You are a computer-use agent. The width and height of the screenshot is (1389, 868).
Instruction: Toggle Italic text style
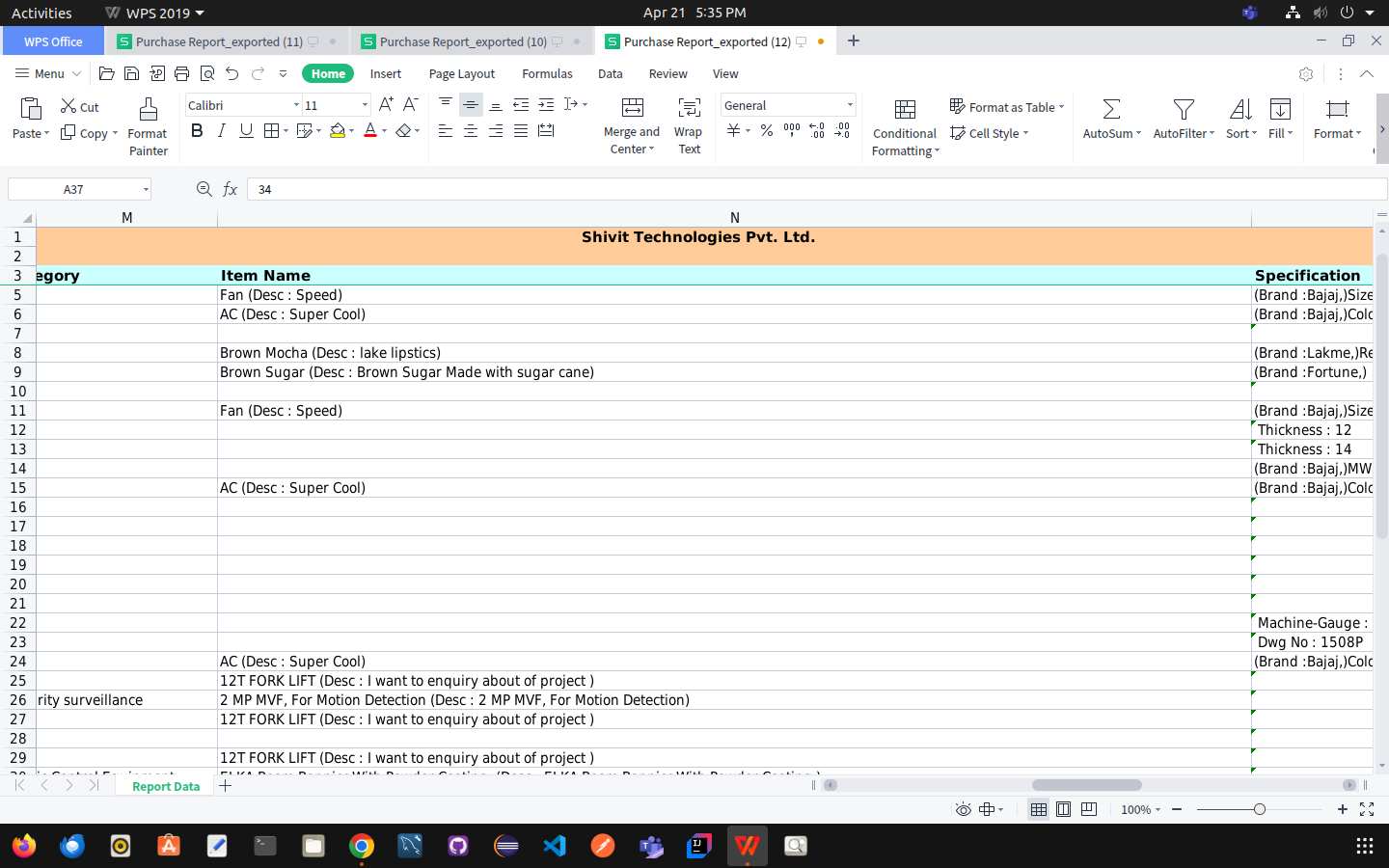click(222, 131)
